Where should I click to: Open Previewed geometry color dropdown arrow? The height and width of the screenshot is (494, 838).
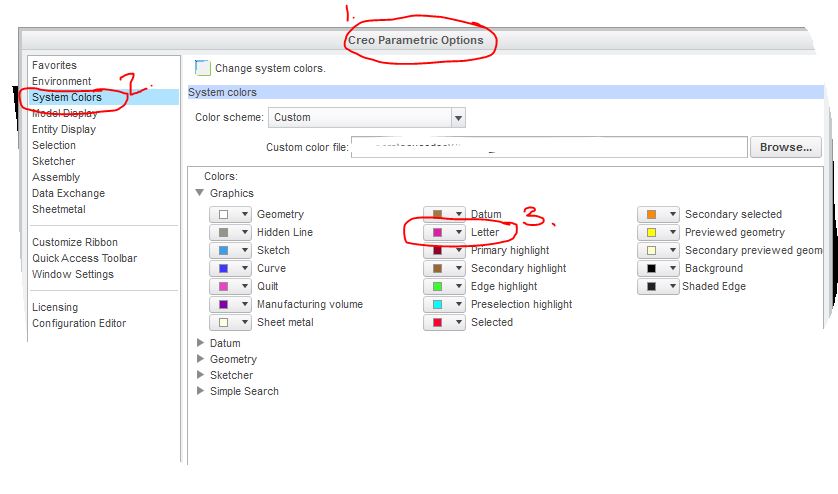(673, 233)
